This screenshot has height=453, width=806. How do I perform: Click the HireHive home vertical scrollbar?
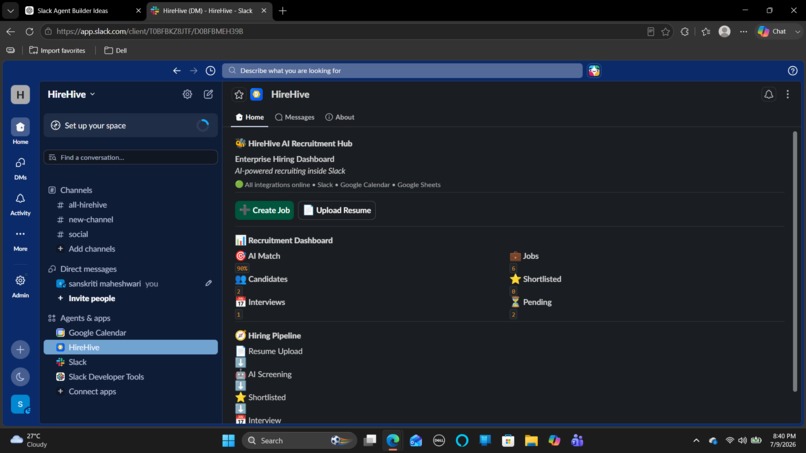(795, 261)
